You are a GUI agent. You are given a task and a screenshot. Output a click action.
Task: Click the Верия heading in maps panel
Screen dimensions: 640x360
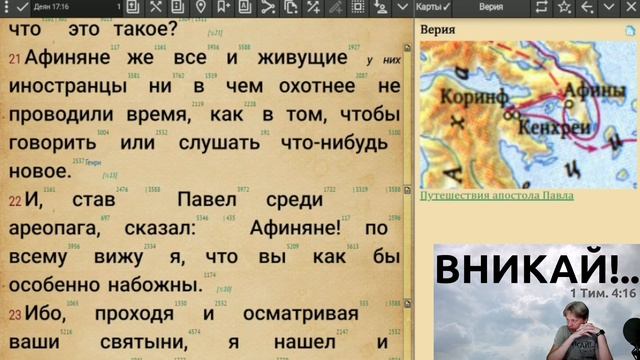[x=438, y=30]
